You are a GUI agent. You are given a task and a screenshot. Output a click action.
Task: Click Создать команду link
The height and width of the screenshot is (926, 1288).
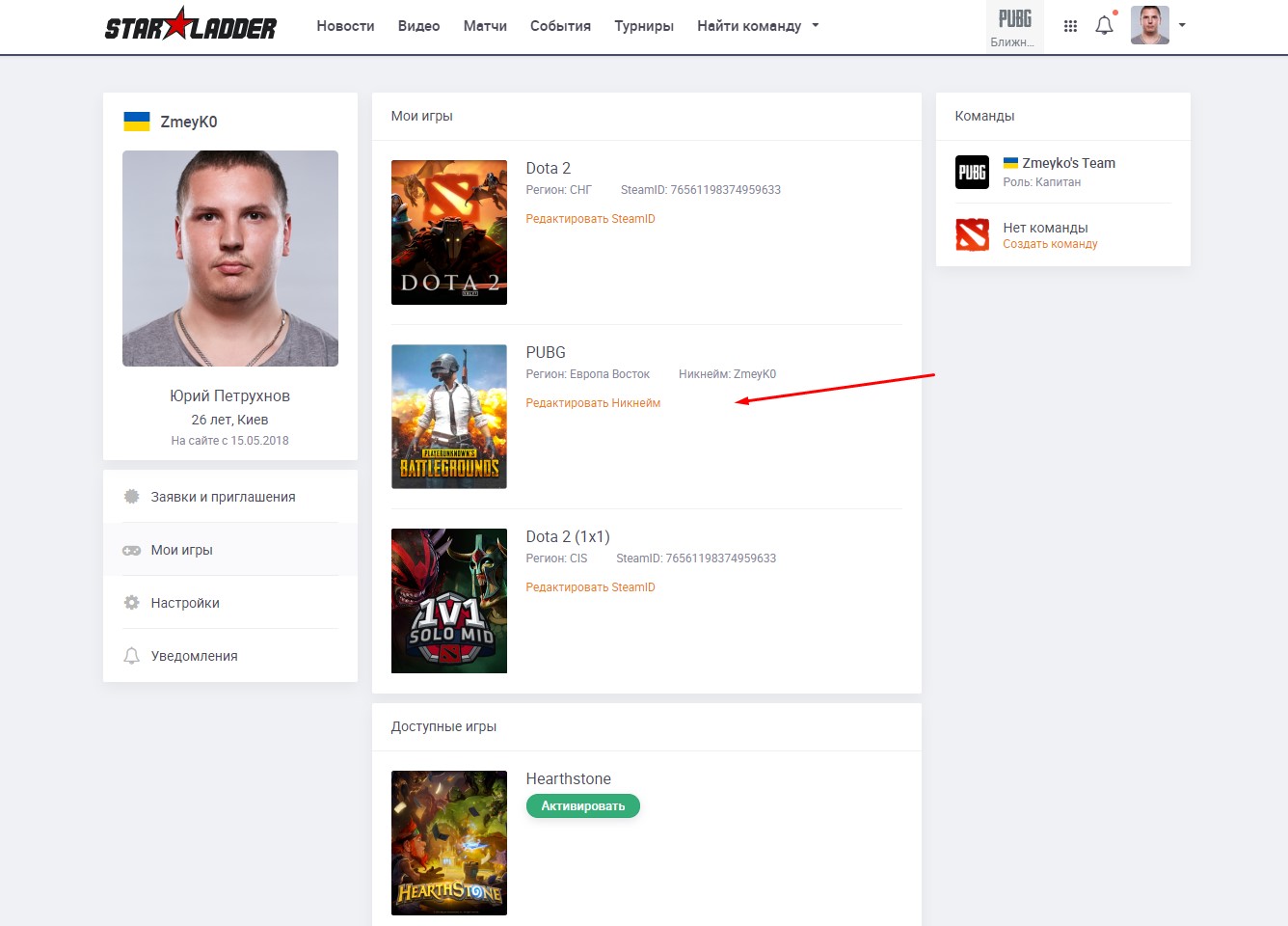click(x=1050, y=244)
